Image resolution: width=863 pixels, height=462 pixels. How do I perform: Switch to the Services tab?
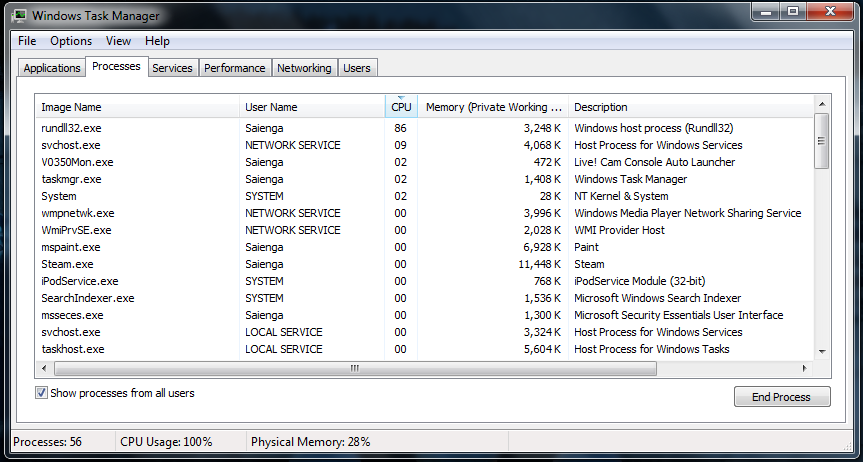(172, 68)
